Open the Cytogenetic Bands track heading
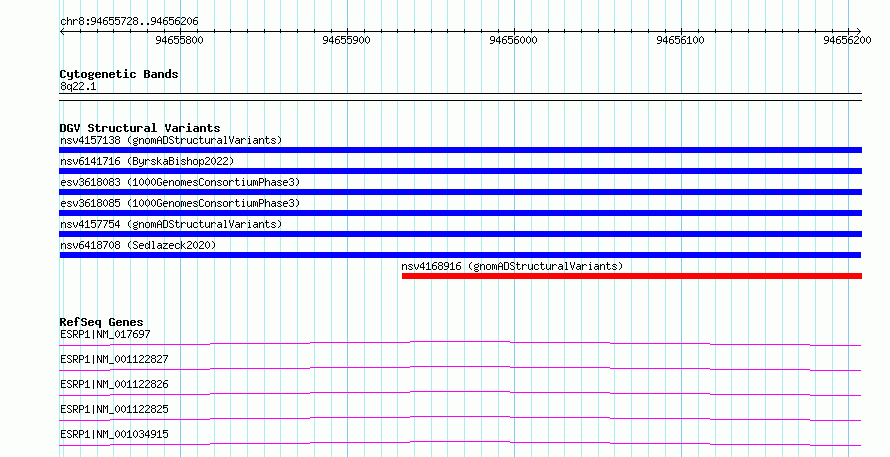 point(119,74)
